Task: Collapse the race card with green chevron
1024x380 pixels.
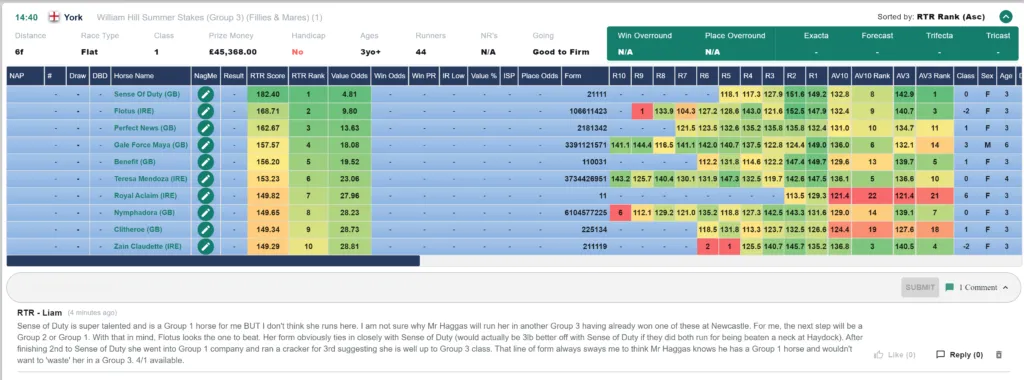Action: (1005, 18)
